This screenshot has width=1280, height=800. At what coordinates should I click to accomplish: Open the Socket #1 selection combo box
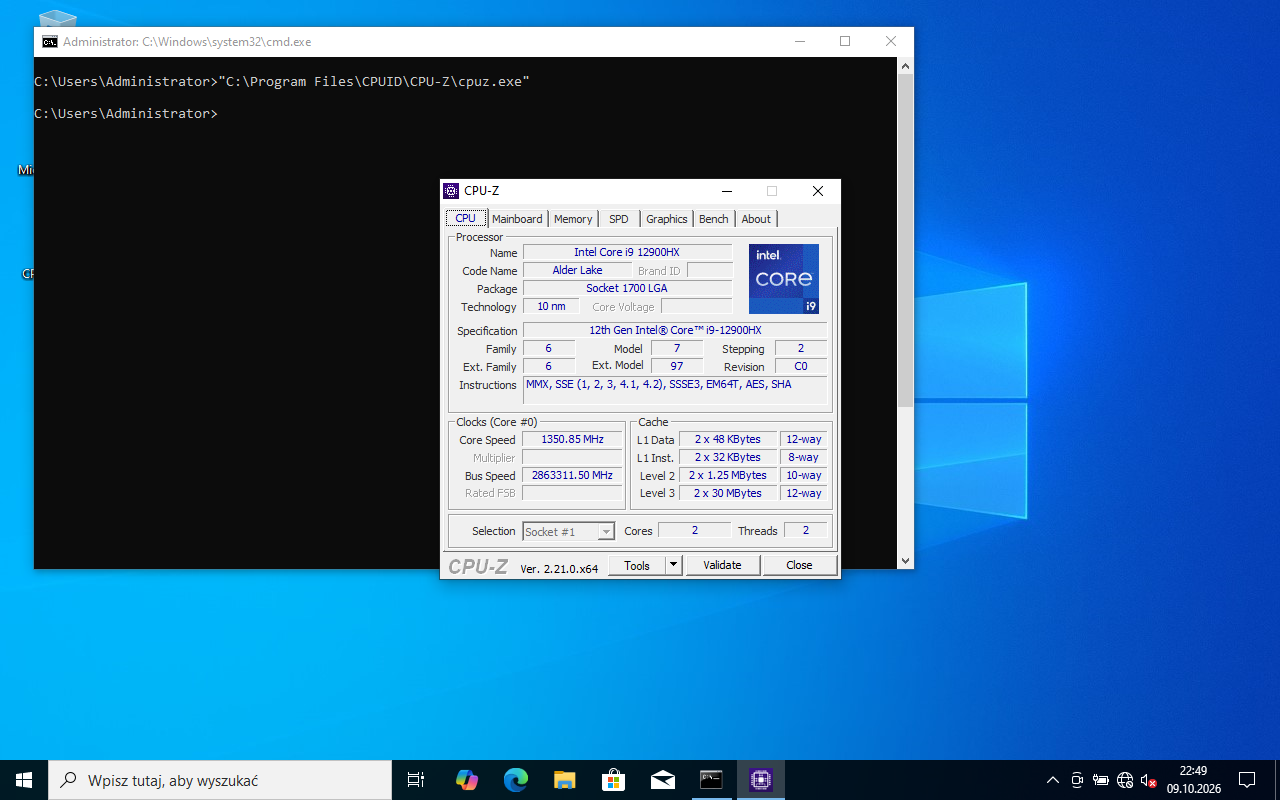[569, 531]
